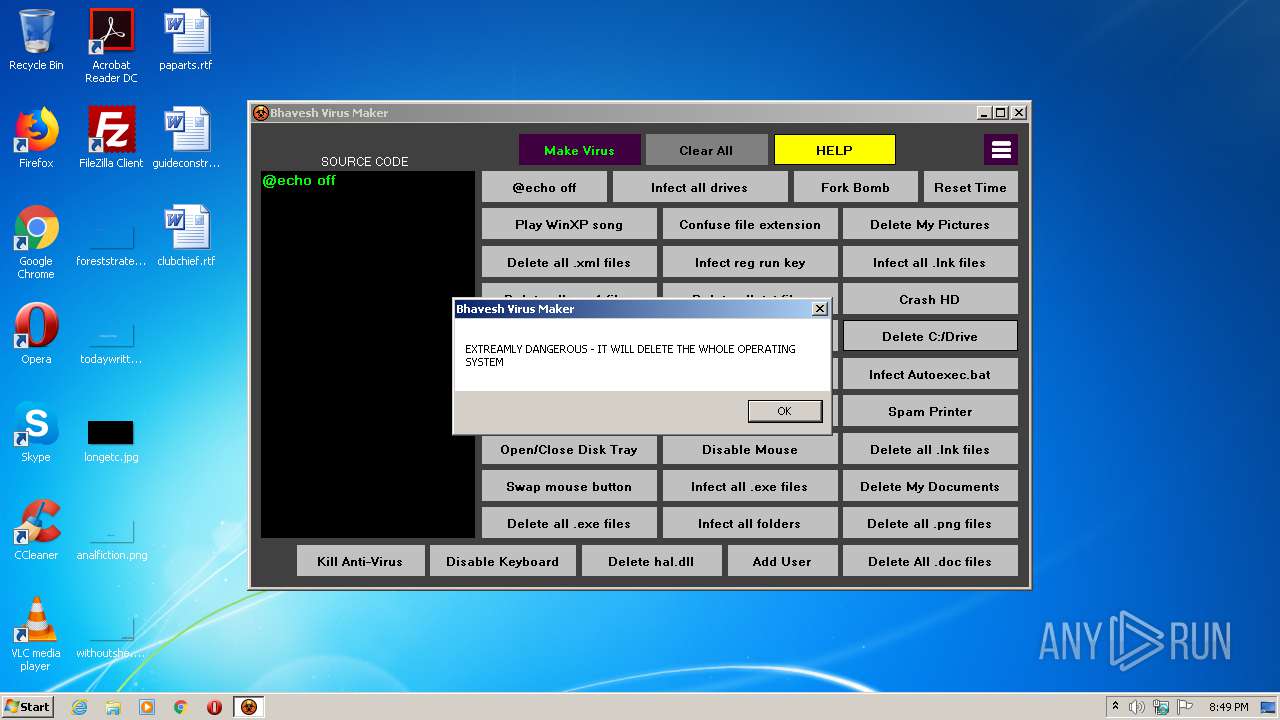The image size is (1280, 720).
Task: Click Delete all .png files button
Action: coord(930,523)
